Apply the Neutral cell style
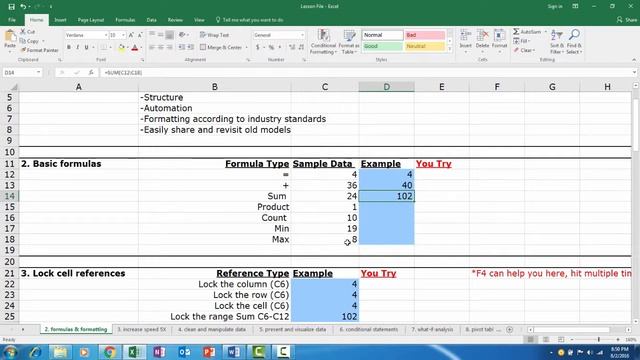 (425, 46)
